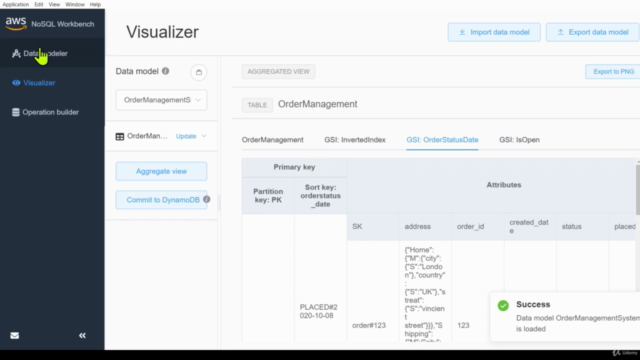Open the View menu
The height and width of the screenshot is (360, 640).
pyautogui.click(x=54, y=4)
